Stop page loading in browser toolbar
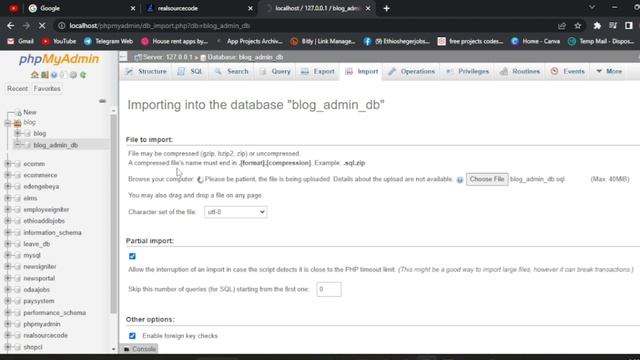Screen dimensions: 640x360 click(x=42, y=26)
